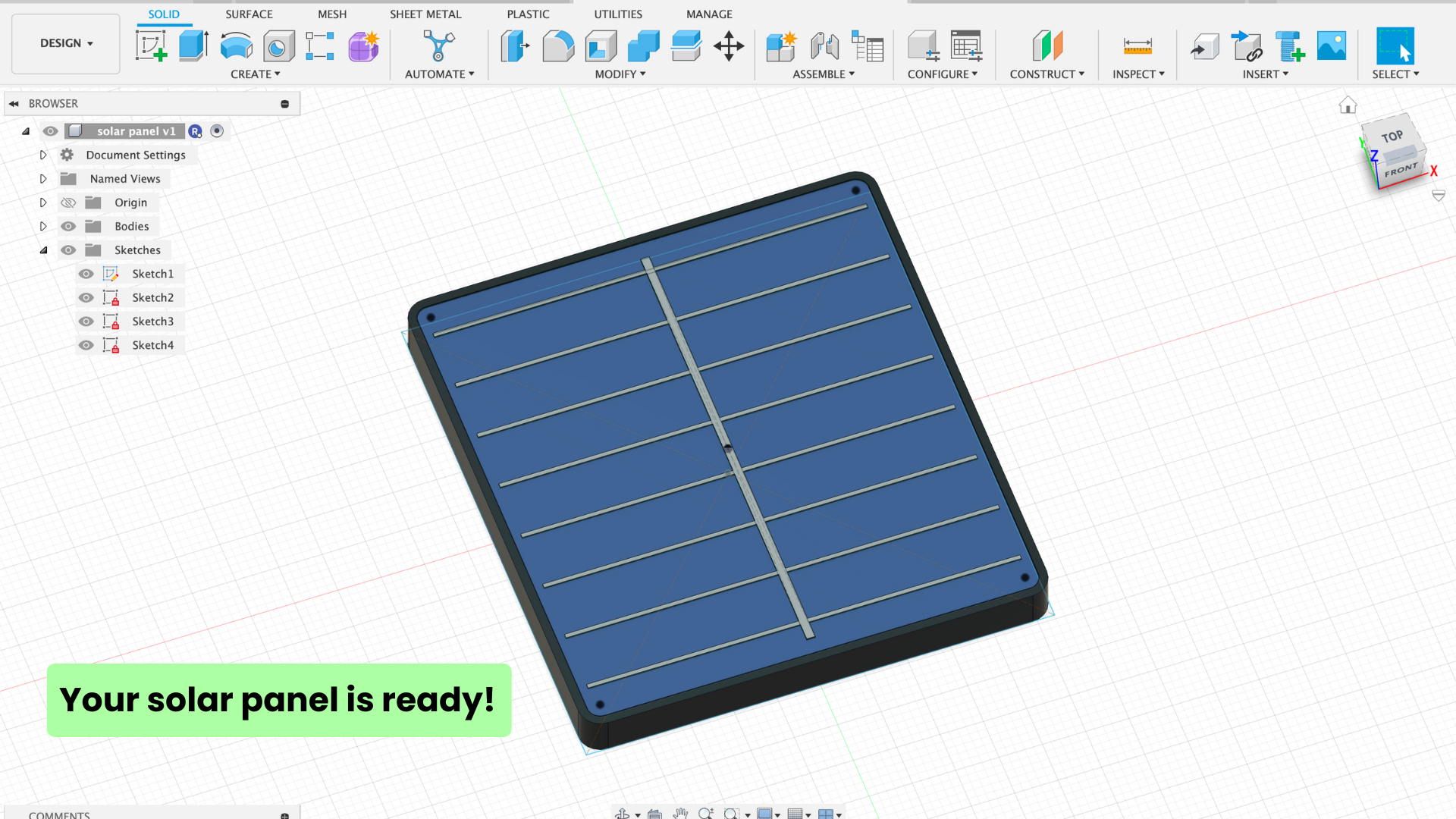Select the Joint tool
This screenshot has width=1456, height=819.
coord(824,46)
